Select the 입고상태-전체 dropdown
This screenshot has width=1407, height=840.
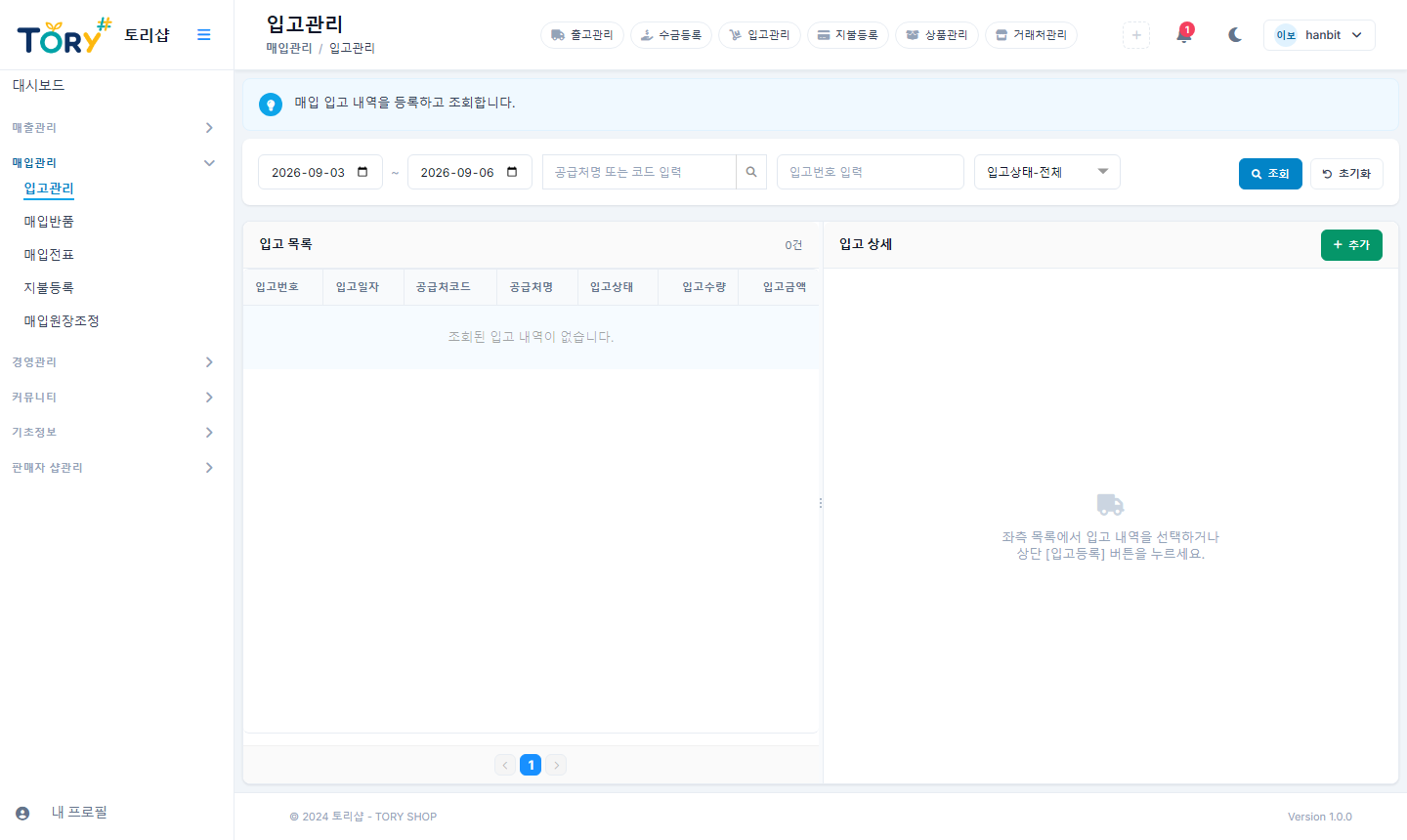point(1047,172)
